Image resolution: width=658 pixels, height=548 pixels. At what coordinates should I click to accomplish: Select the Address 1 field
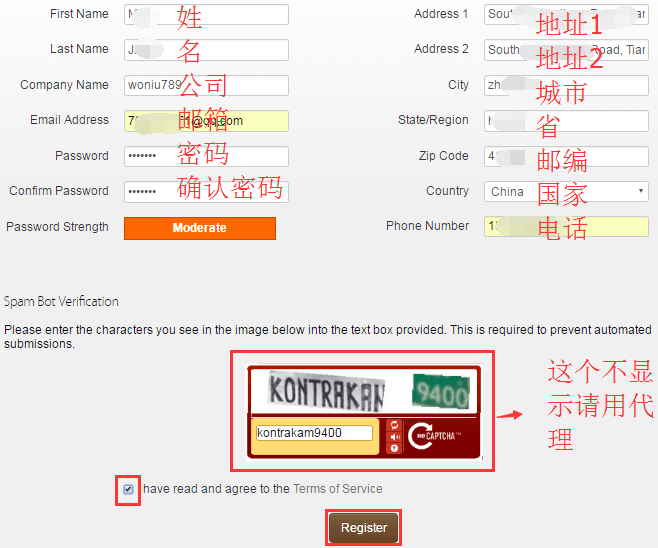click(566, 14)
